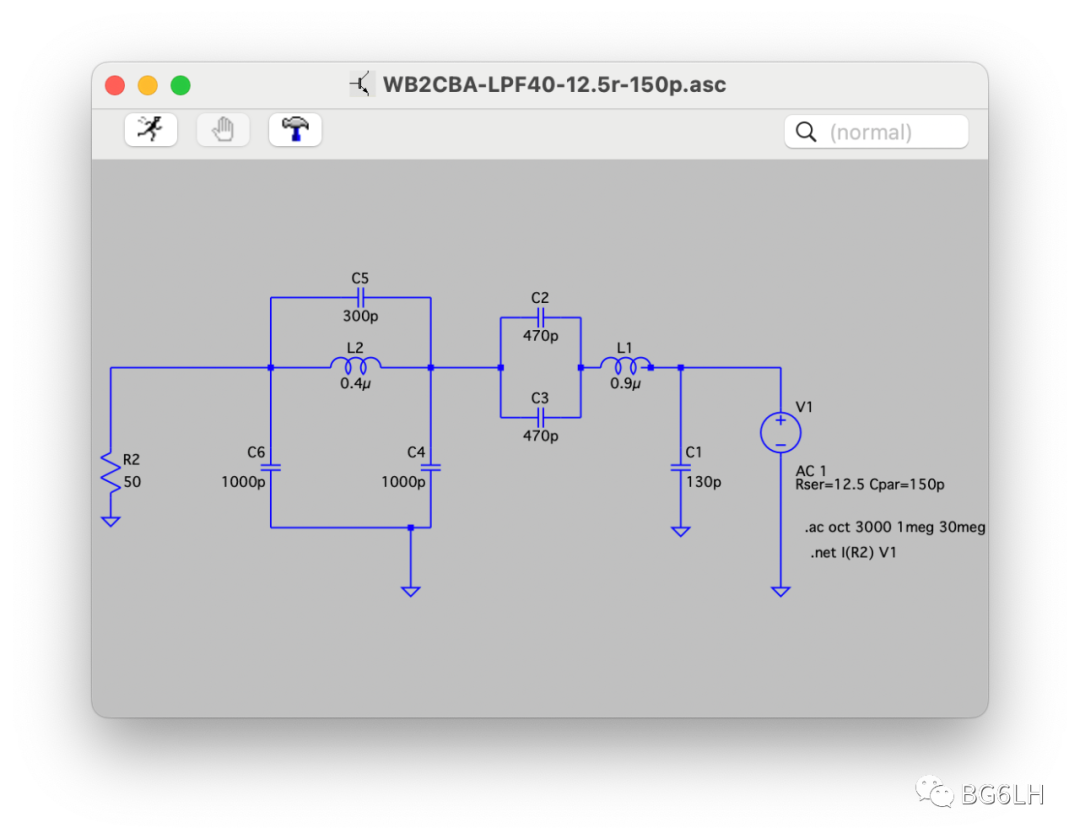Click the L1 0.9µ inductor symbol
The height and width of the screenshot is (839, 1080).
625,366
